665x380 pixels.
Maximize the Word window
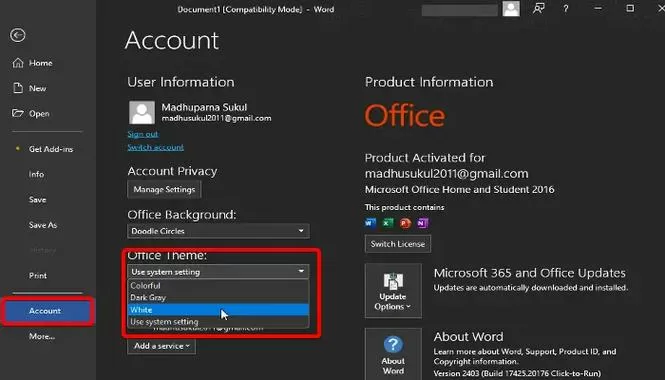pos(630,8)
